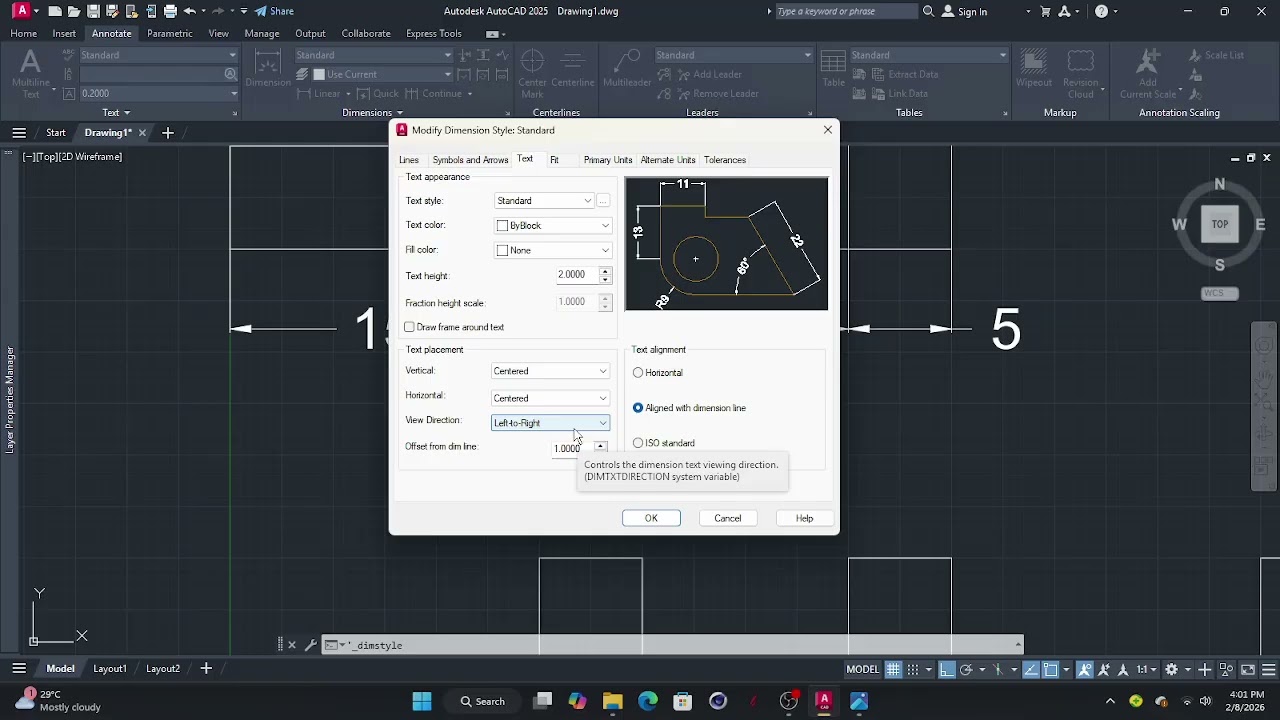This screenshot has height=720, width=1280.
Task: Toggle the snap mode dotted grid icon
Action: pos(912,670)
